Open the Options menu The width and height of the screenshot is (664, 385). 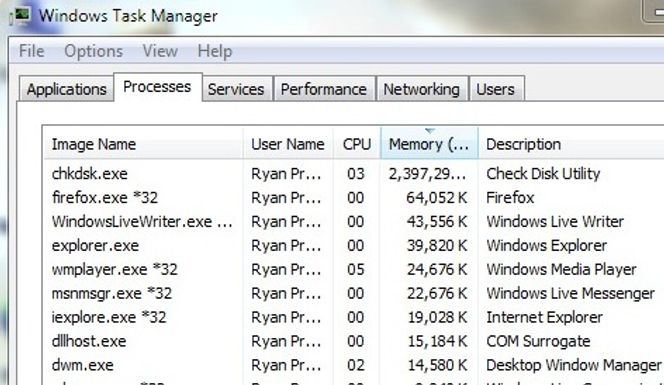94,51
